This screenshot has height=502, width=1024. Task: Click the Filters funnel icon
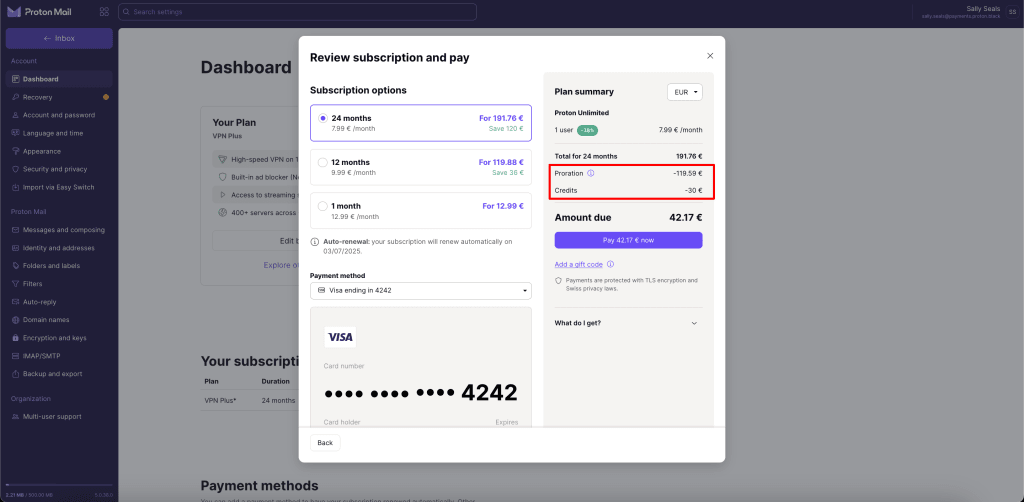(x=16, y=284)
